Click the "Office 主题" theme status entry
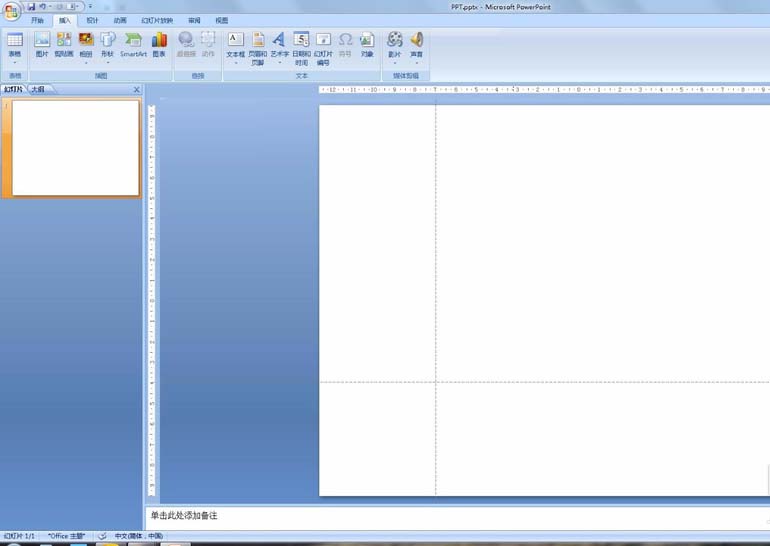 [x=66, y=536]
